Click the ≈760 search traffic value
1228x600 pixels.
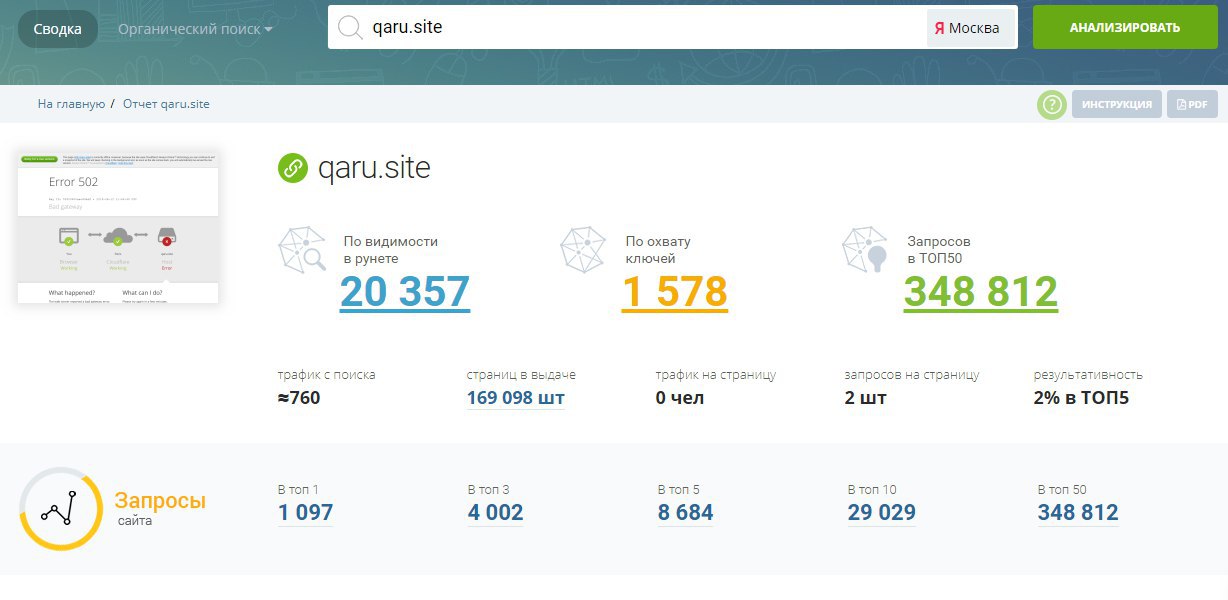coord(299,398)
